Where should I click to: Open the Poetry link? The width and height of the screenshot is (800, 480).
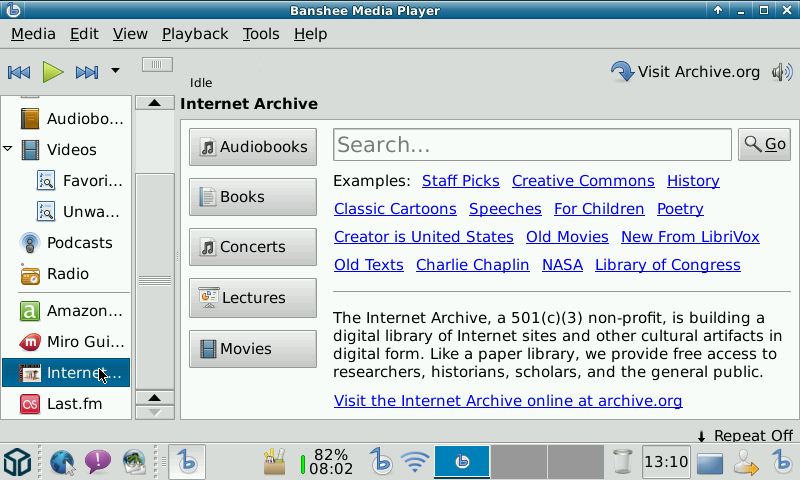pyautogui.click(x=680, y=209)
